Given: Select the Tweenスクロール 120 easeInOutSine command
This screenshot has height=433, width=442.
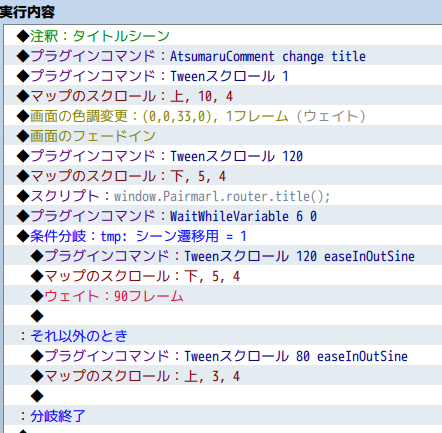Looking at the screenshot, I should (x=223, y=256).
